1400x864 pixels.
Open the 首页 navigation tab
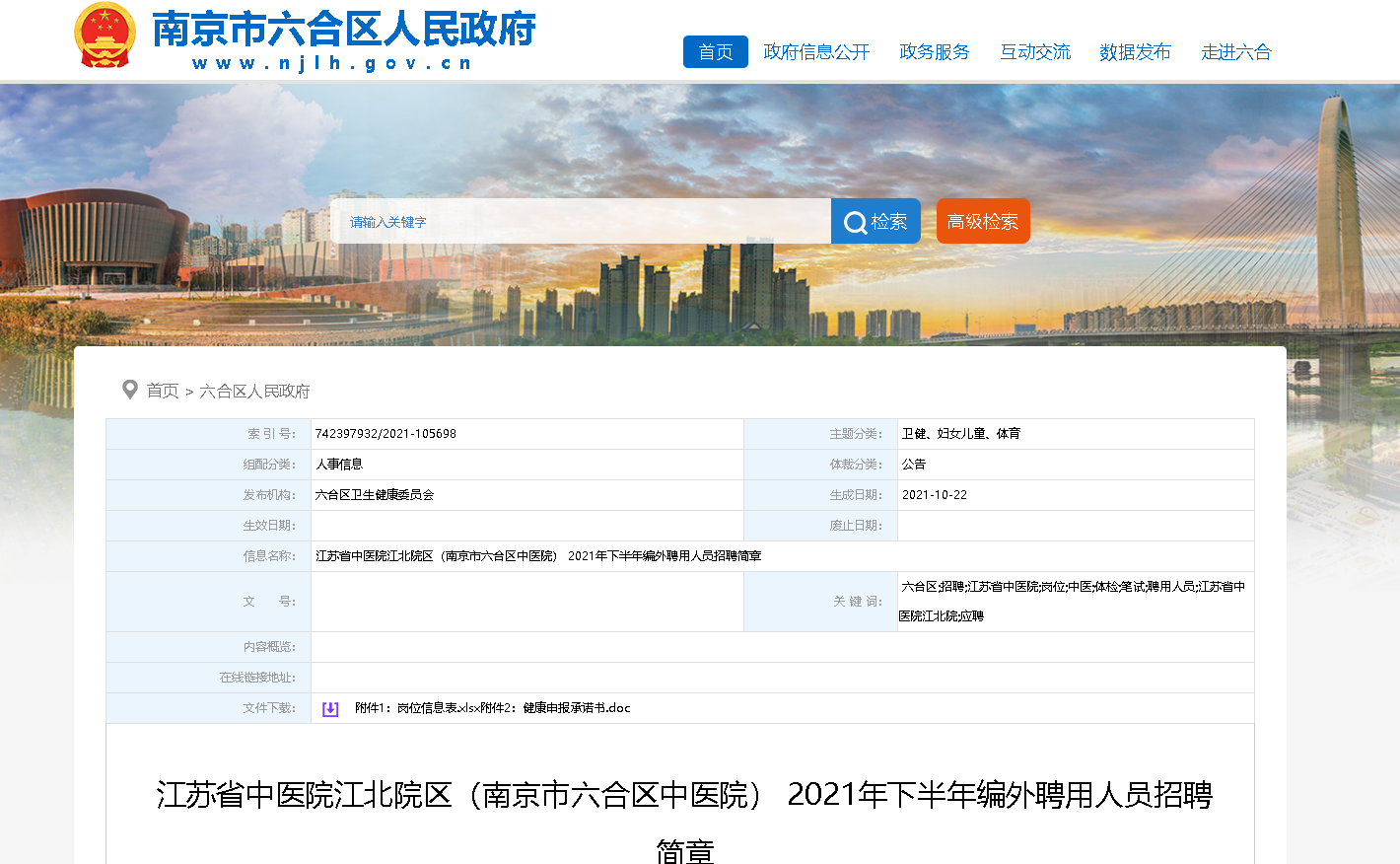coord(716,52)
